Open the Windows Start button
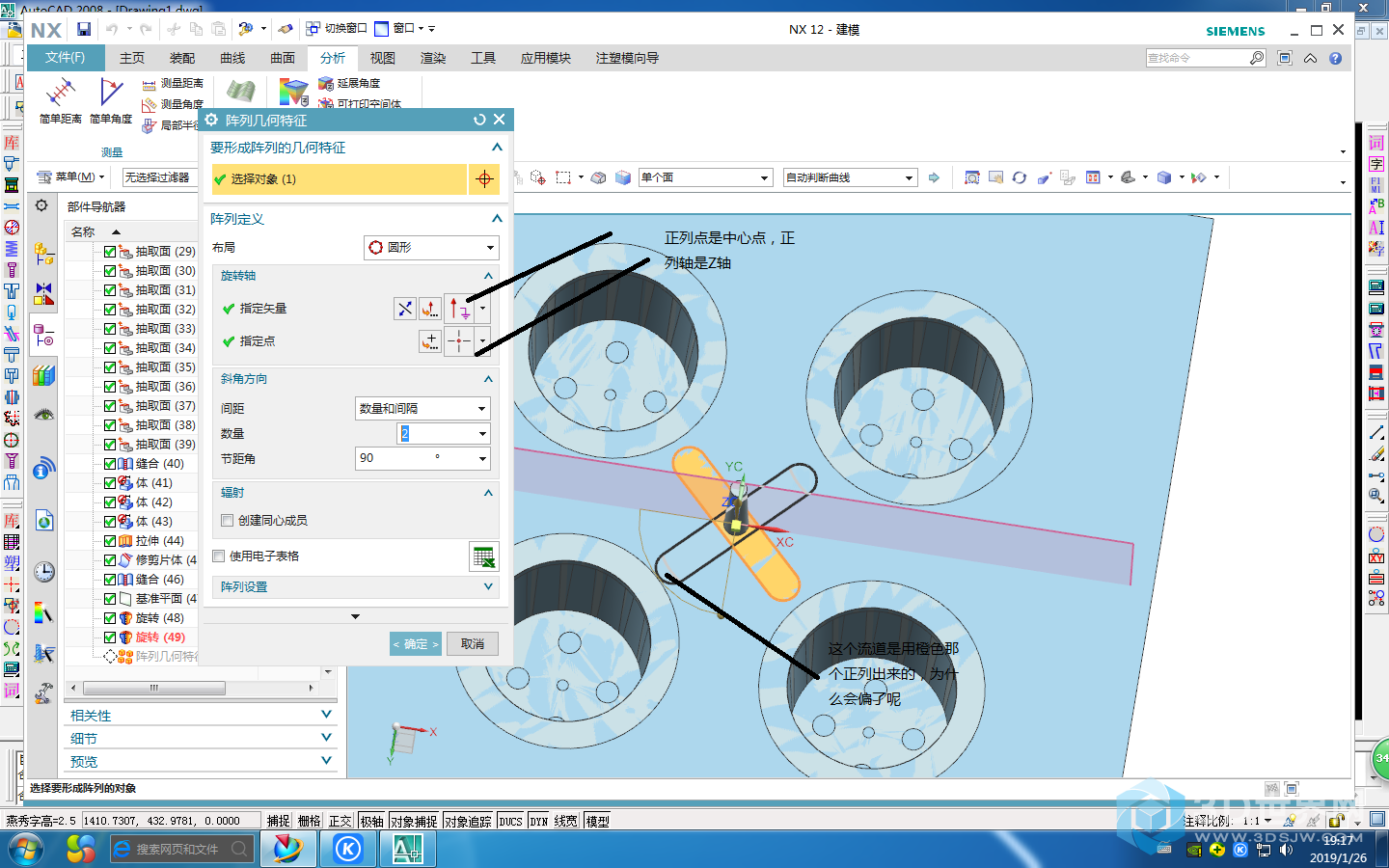The image size is (1389, 868). click(x=25, y=849)
